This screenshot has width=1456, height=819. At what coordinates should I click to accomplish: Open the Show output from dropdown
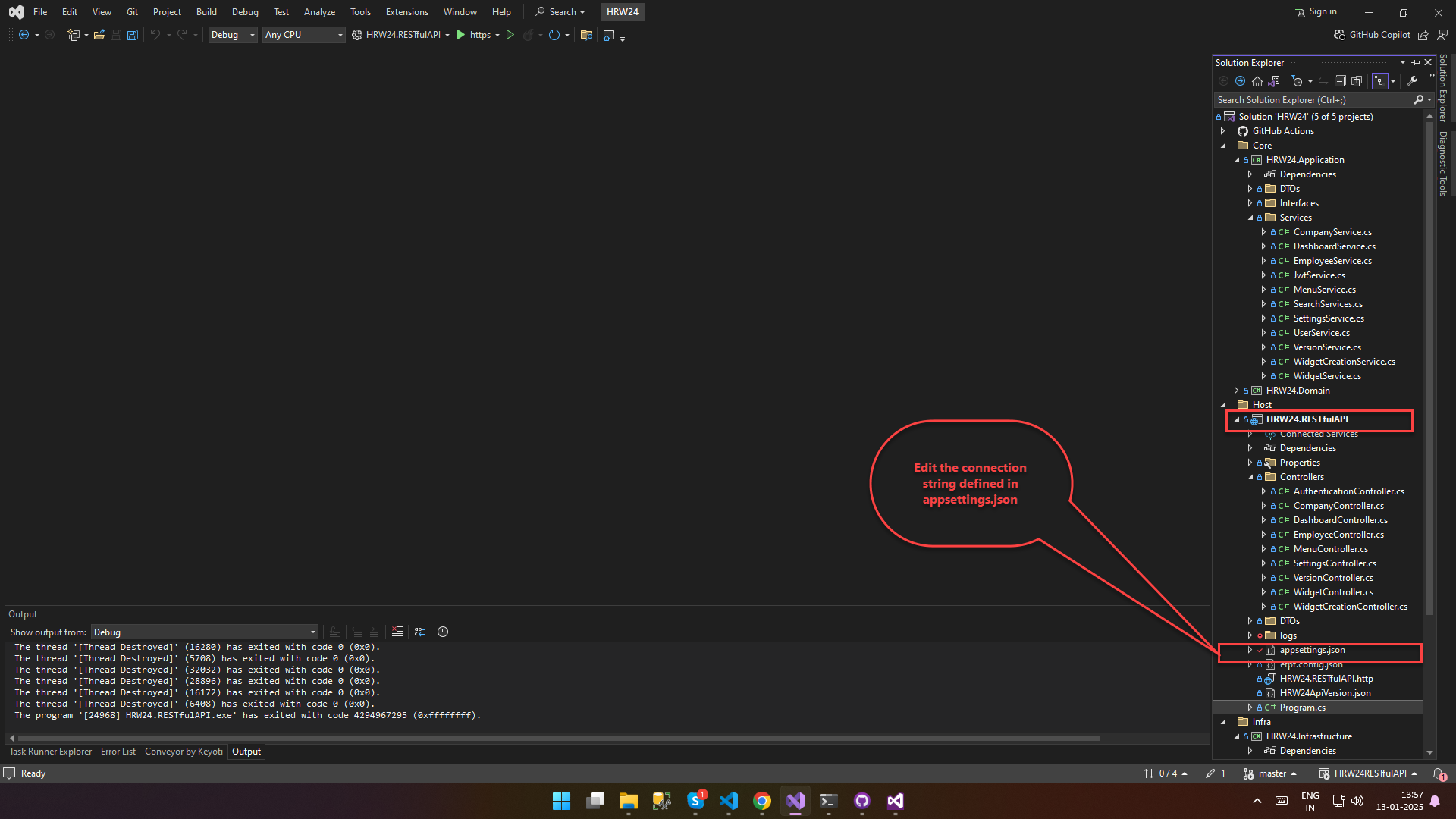tap(205, 632)
